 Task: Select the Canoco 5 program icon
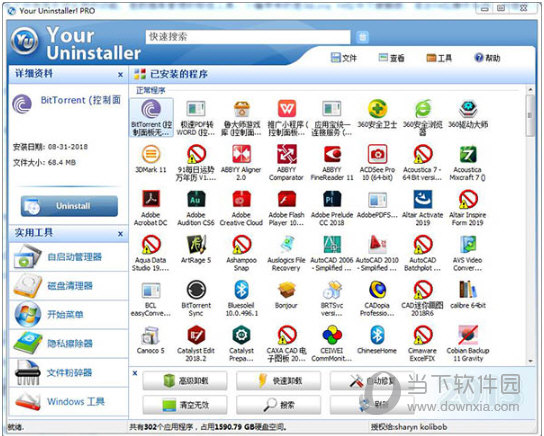point(151,335)
